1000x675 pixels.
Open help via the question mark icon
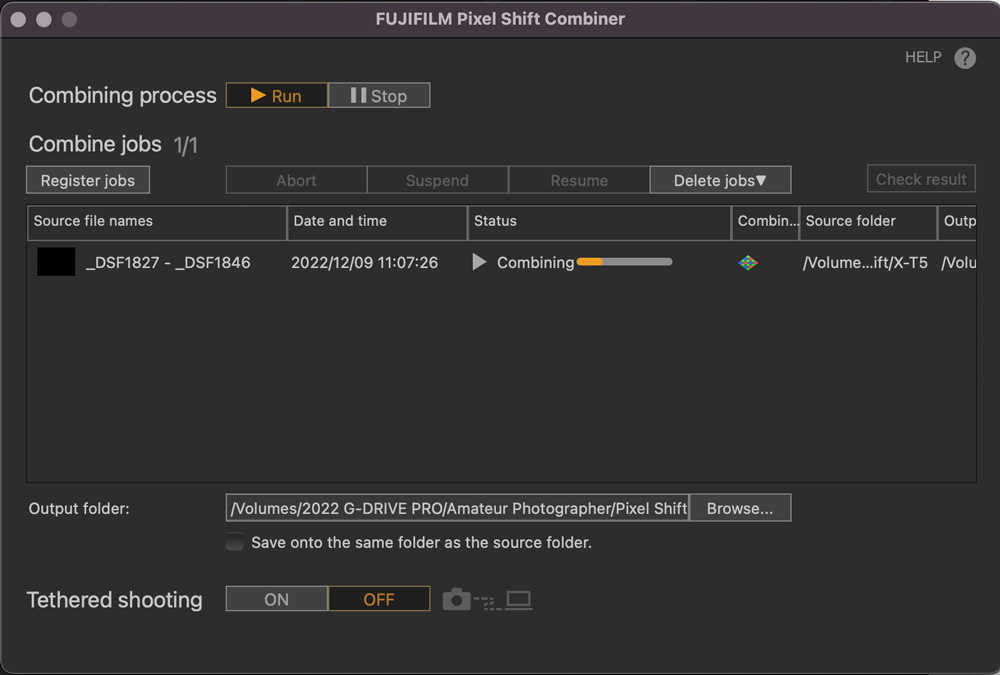tap(964, 57)
